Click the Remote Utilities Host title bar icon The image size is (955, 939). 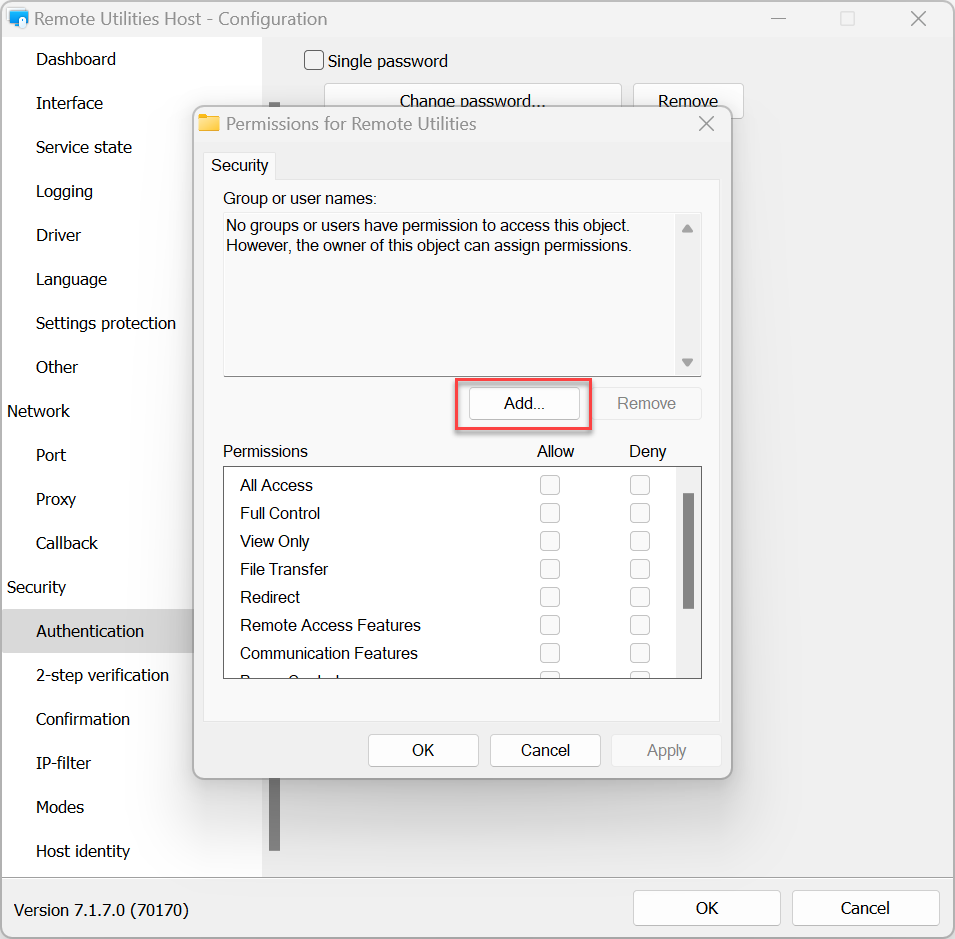pyautogui.click(x=18, y=19)
